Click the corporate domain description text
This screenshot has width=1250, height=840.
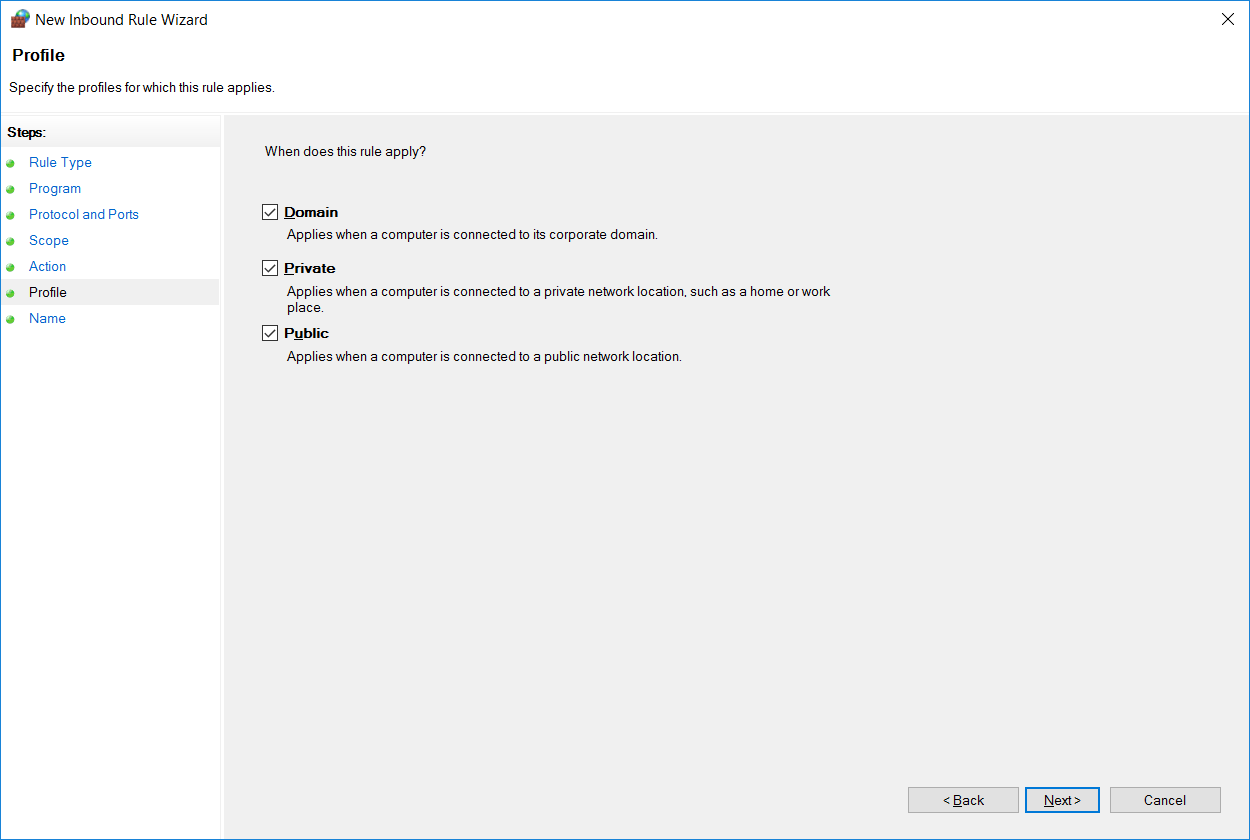[x=472, y=235]
